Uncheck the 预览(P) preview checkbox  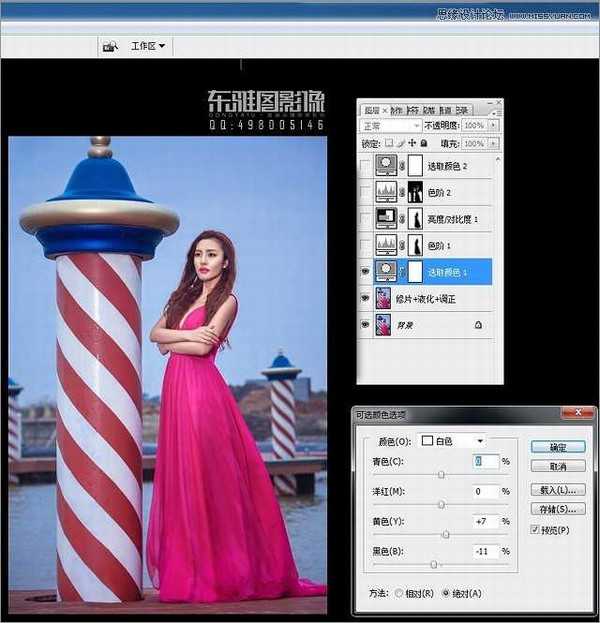click(532, 529)
